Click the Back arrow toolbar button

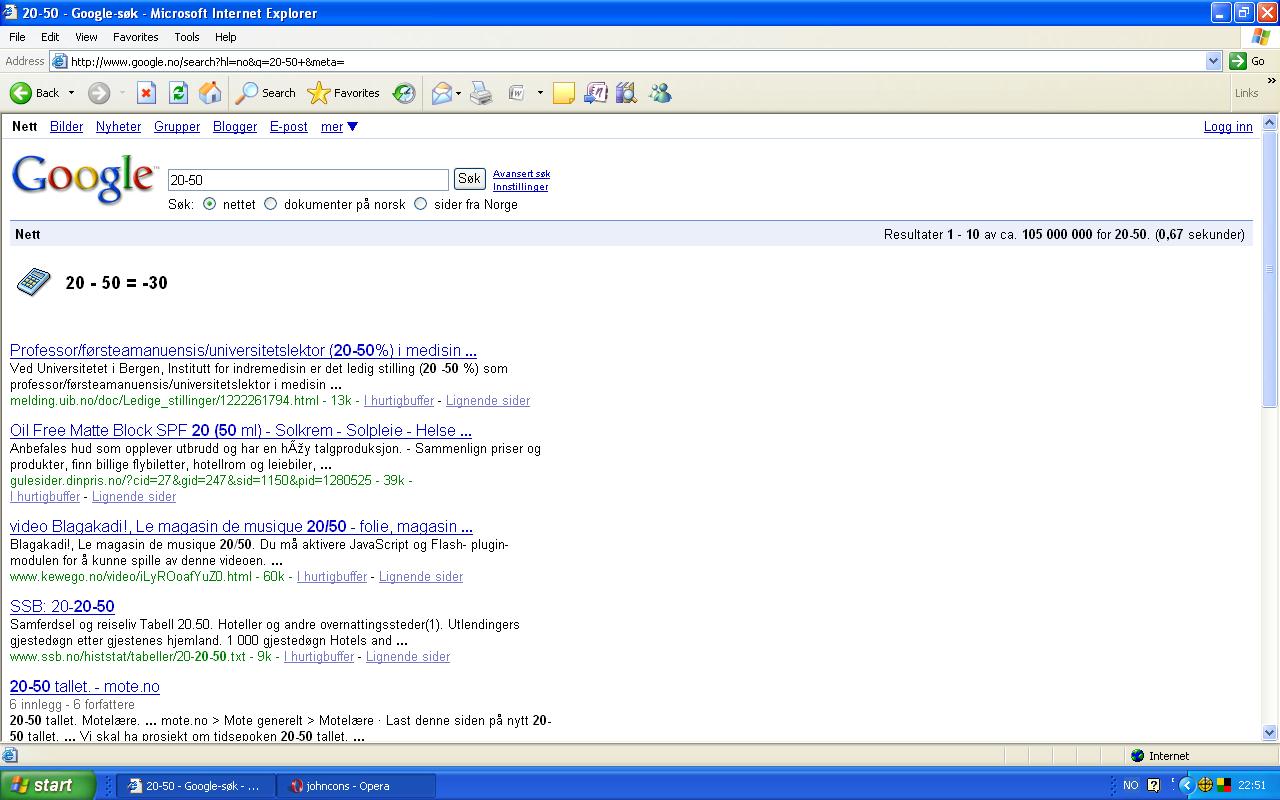click(x=35, y=93)
